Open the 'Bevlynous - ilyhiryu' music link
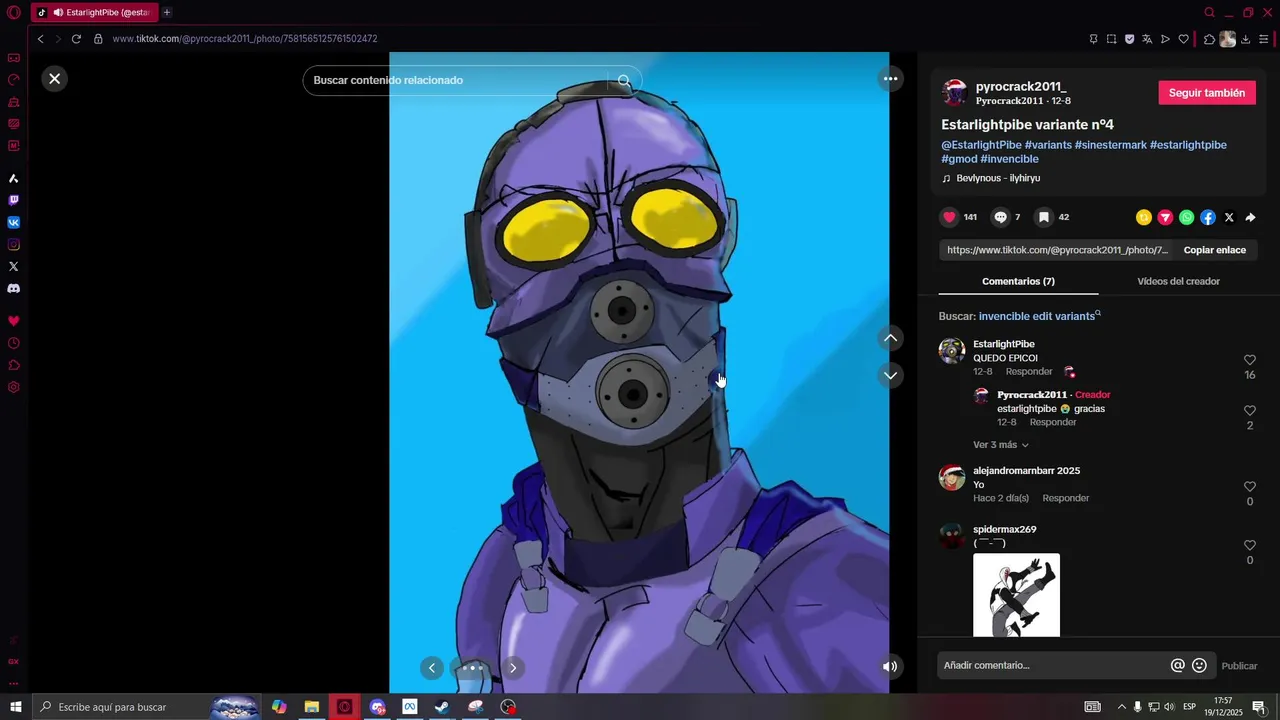1280x720 pixels. coord(998,178)
